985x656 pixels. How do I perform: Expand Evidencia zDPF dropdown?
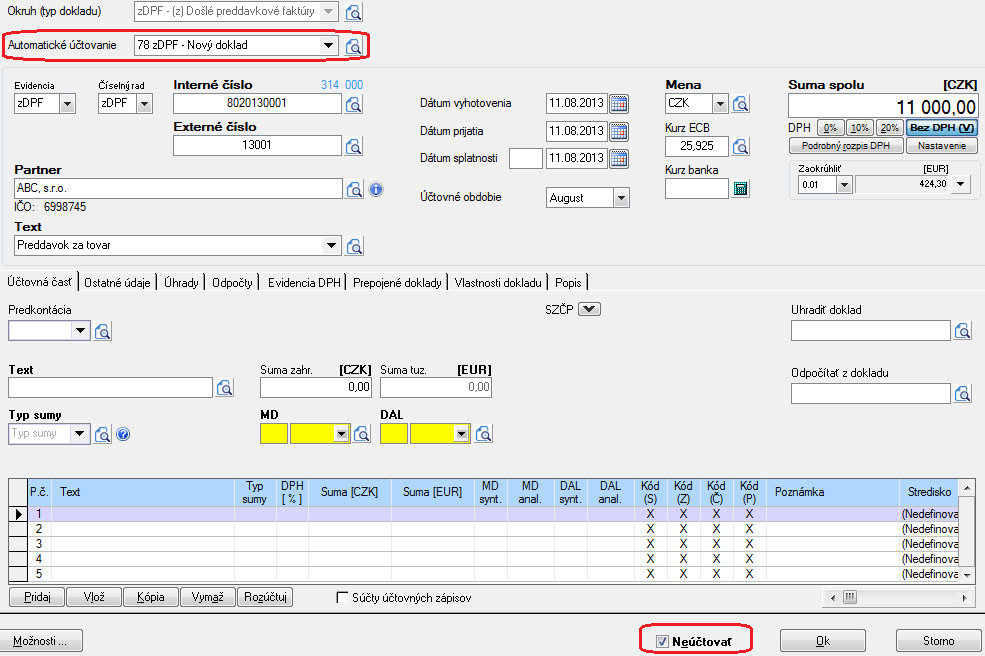(67, 104)
